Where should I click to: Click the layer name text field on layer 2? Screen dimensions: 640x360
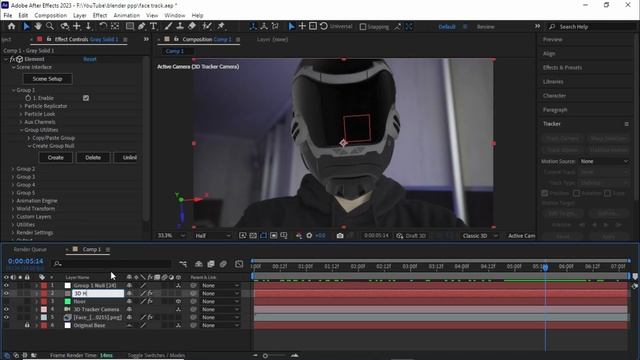pos(98,293)
